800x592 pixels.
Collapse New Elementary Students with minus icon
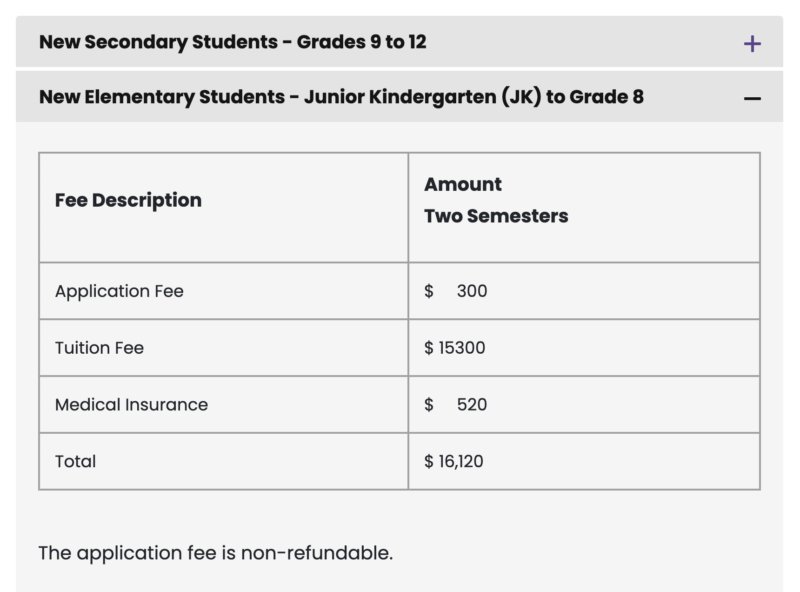point(752,98)
